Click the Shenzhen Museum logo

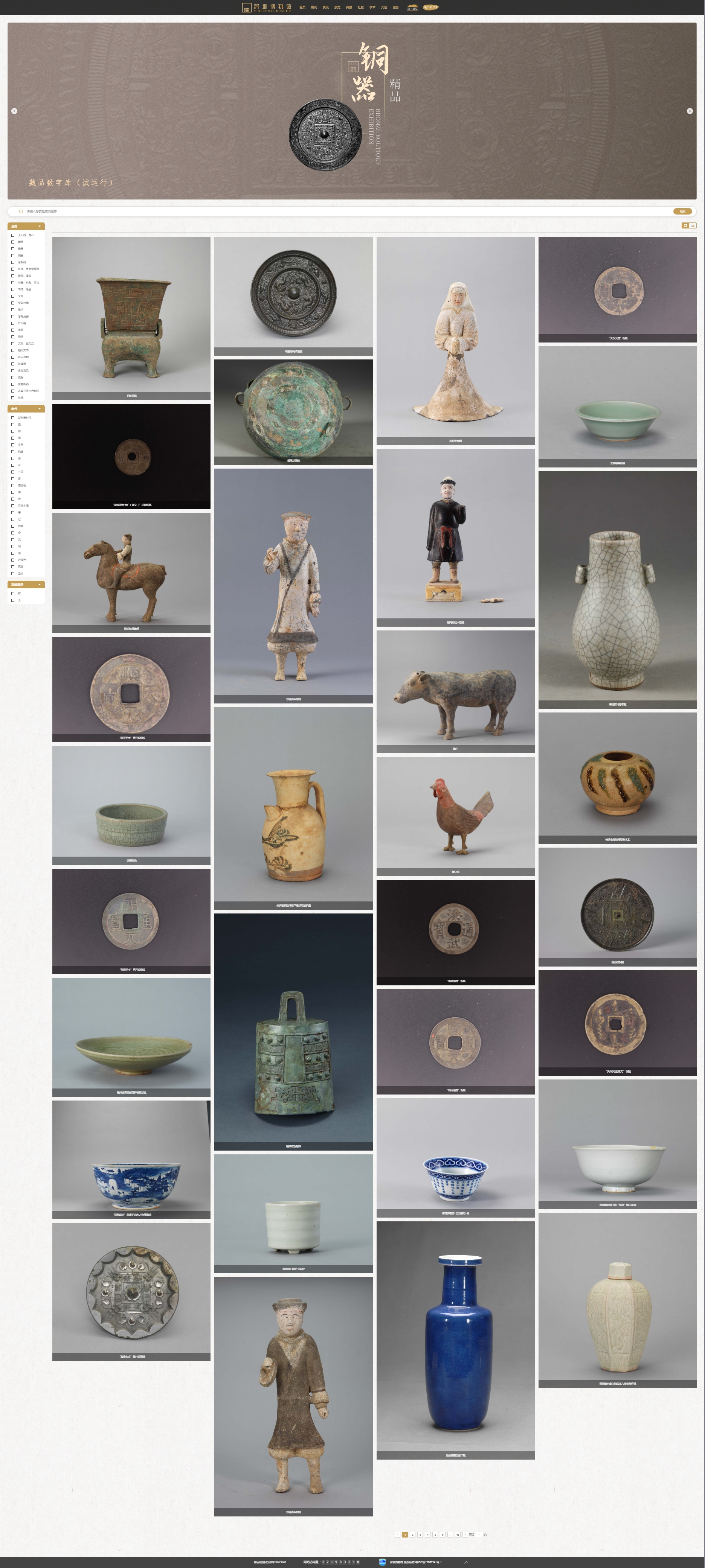pos(267,7)
